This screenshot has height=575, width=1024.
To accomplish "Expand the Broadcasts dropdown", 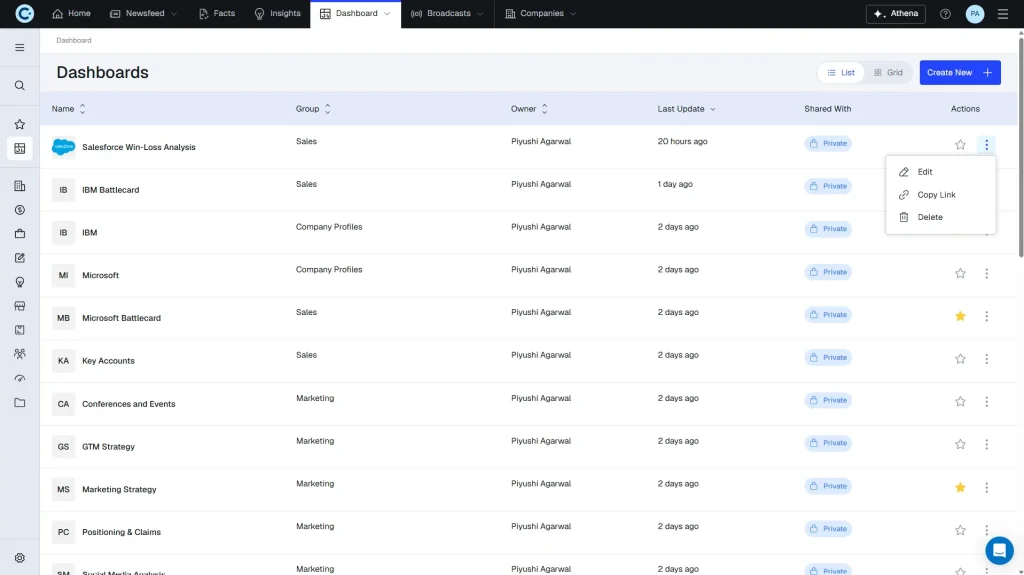I will point(480,14).
